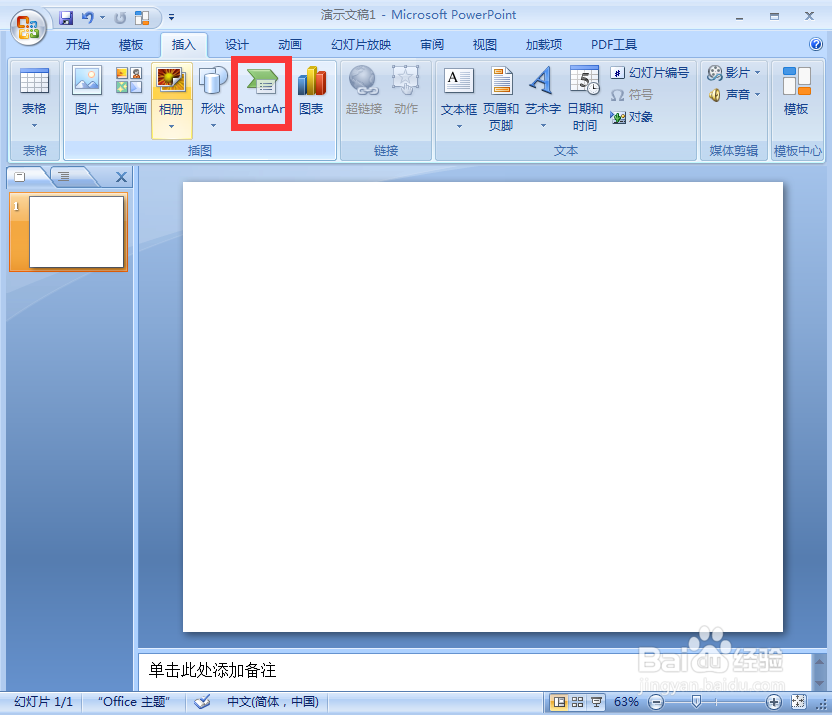Image resolution: width=832 pixels, height=715 pixels.
Task: Insert date and time
Action: click(585, 99)
